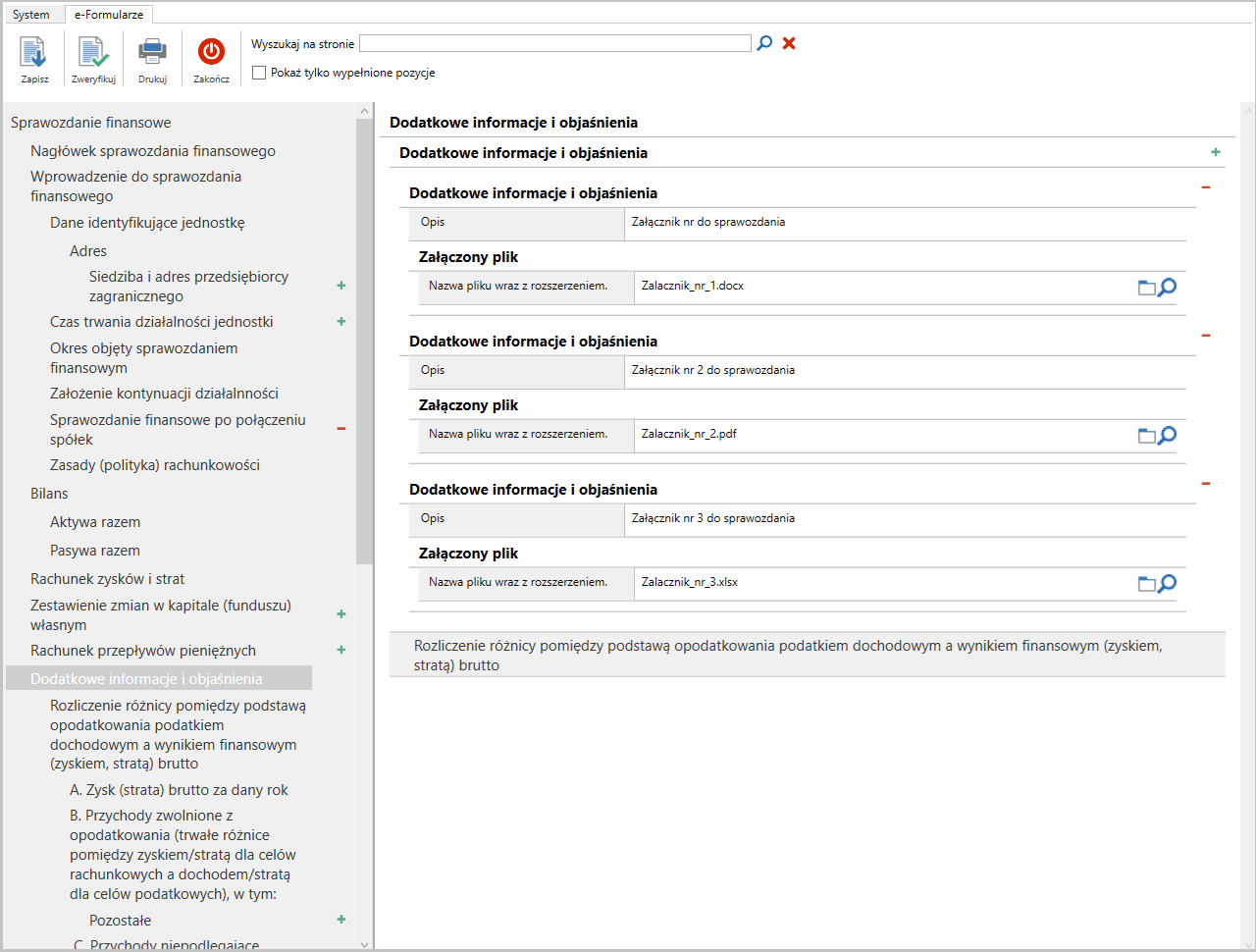Click the red Zakończ power icon
This screenshot has width=1256, height=952.
point(210,51)
